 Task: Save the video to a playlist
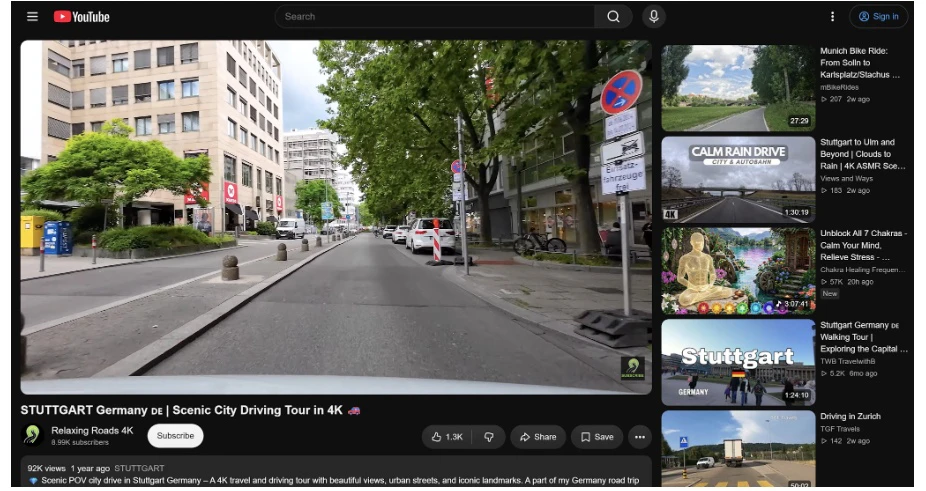pyautogui.click(x=597, y=437)
